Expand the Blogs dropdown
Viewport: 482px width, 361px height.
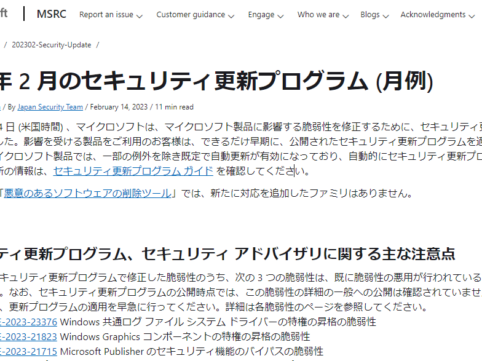pyautogui.click(x=374, y=15)
